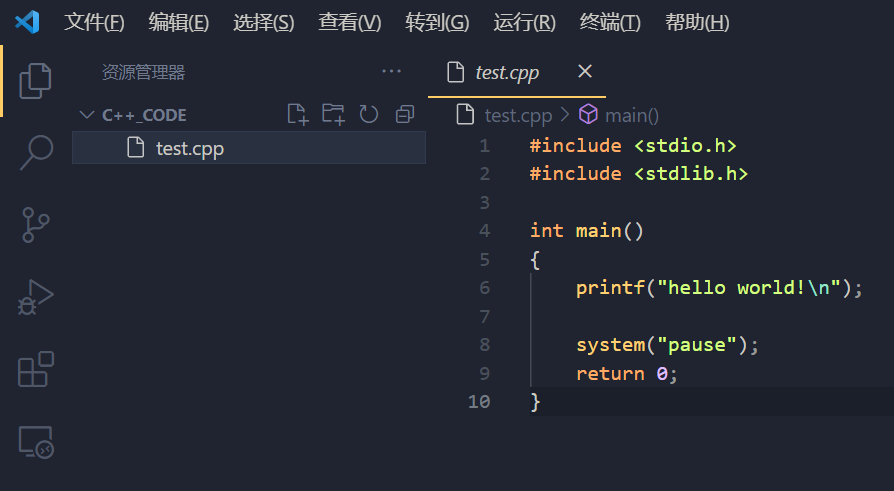Create a new file in C++_CODE

pyautogui.click(x=298, y=115)
